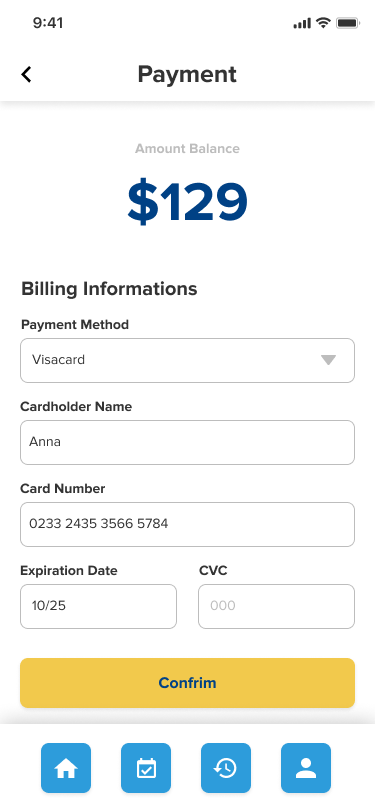This screenshot has width=375, height=812.
Task: Tap the $129 balance amount
Action: pos(188,202)
